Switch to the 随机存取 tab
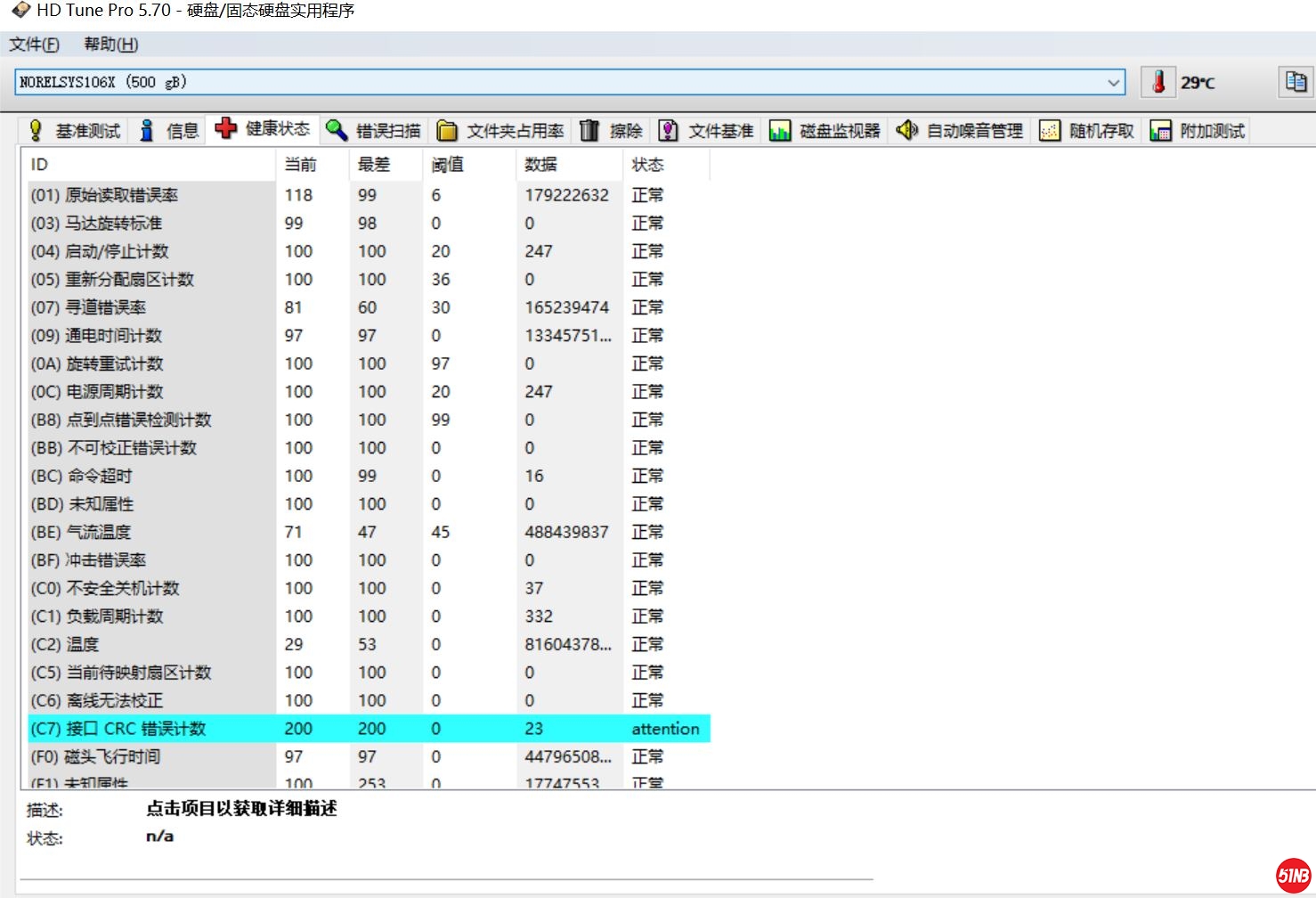 [1088, 131]
